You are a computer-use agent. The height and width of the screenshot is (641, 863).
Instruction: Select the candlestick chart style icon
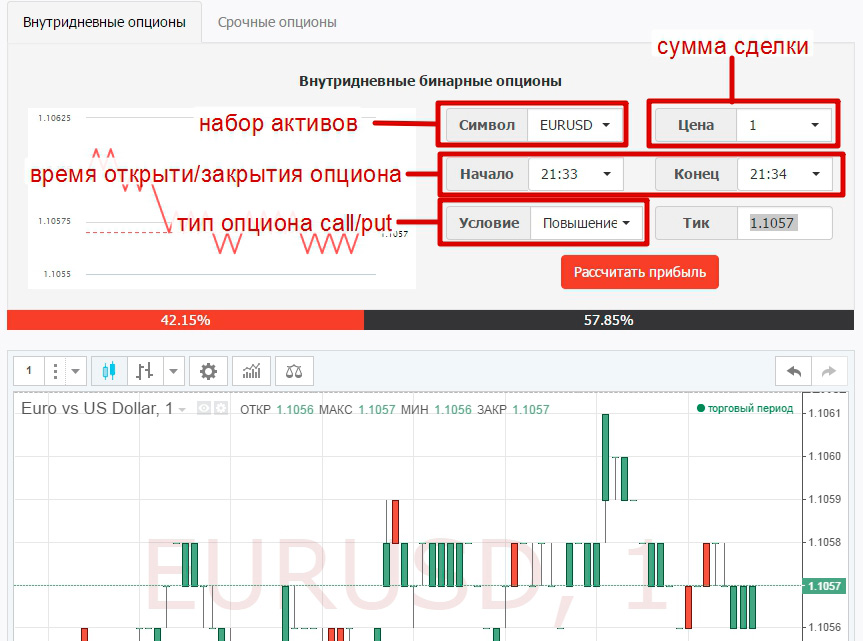(109, 371)
